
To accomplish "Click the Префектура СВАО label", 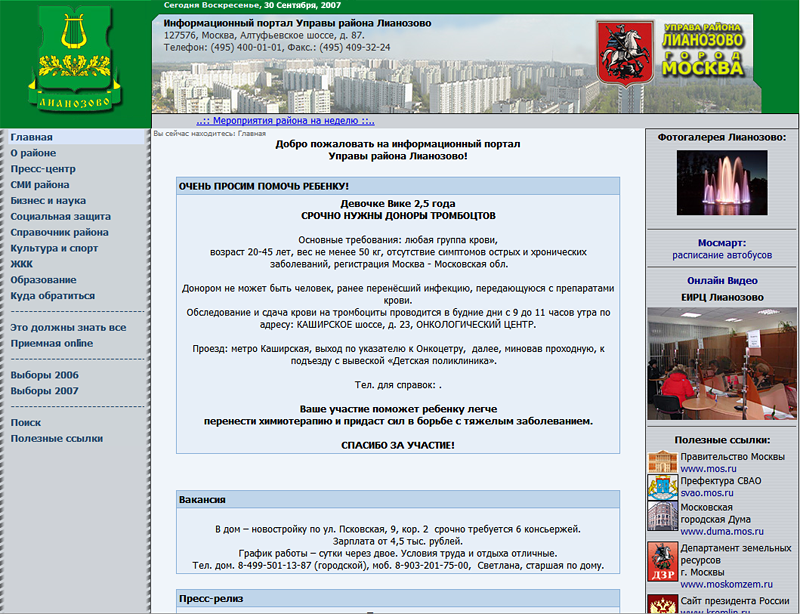I will (720, 481).
